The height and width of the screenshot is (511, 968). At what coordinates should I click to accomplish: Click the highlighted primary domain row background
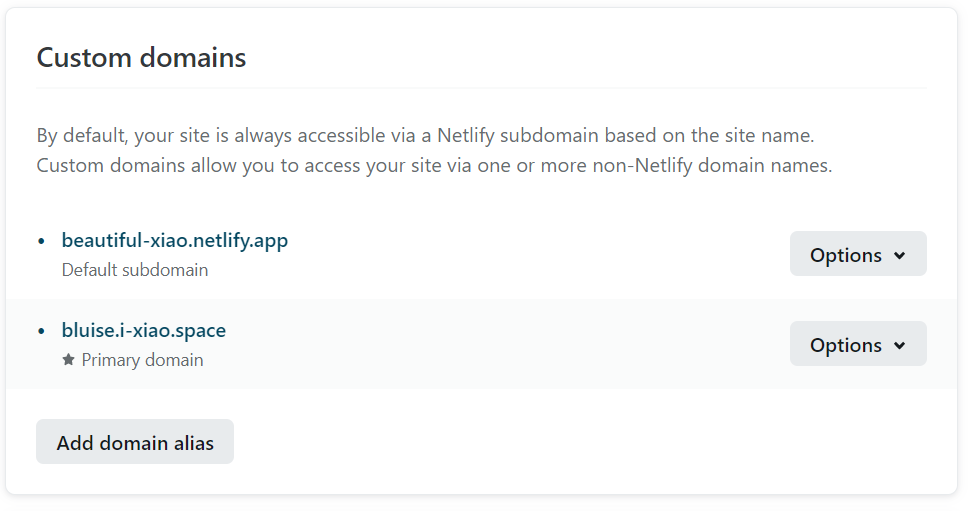pos(500,345)
